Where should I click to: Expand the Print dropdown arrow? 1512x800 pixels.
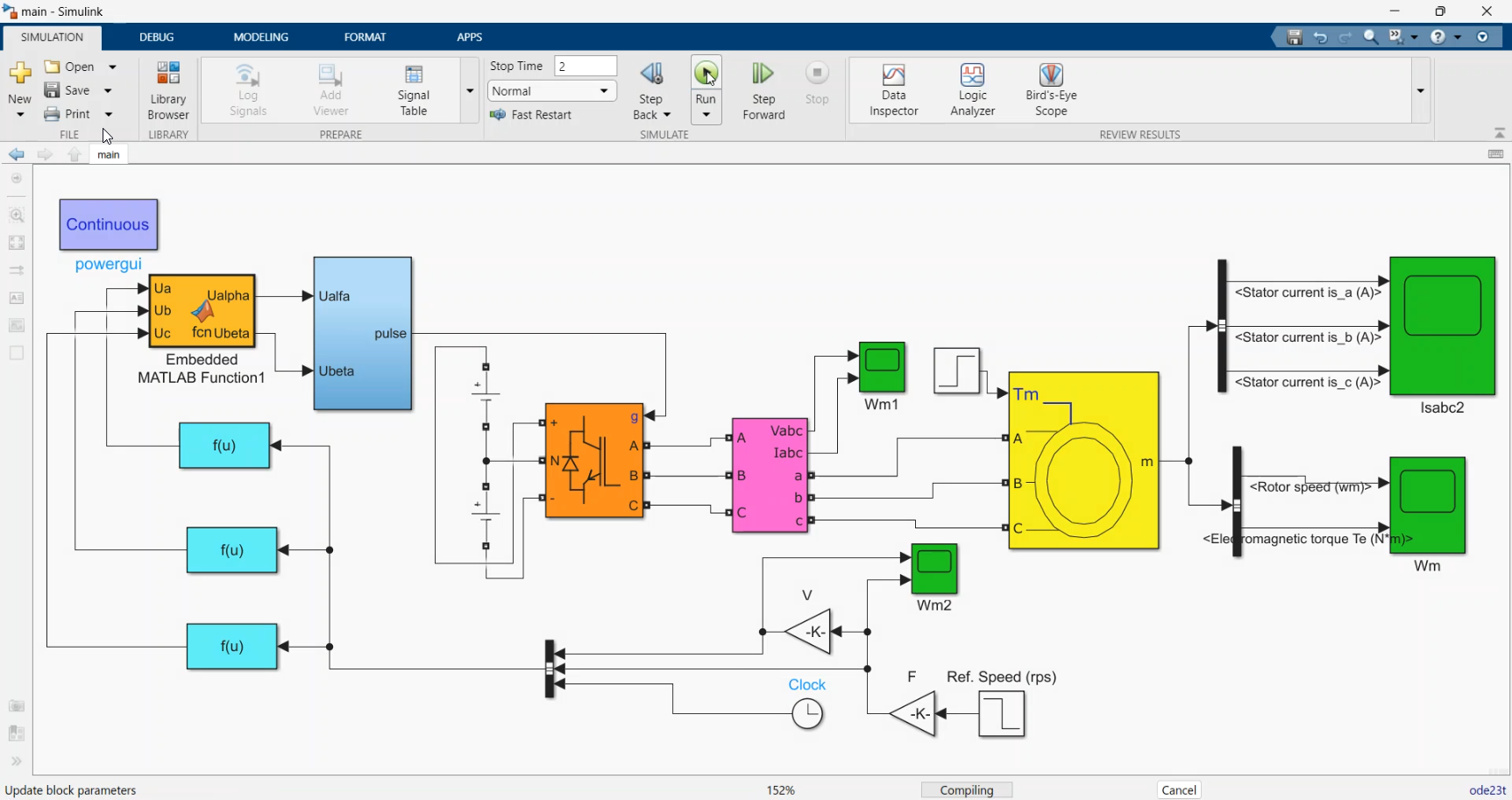click(109, 114)
